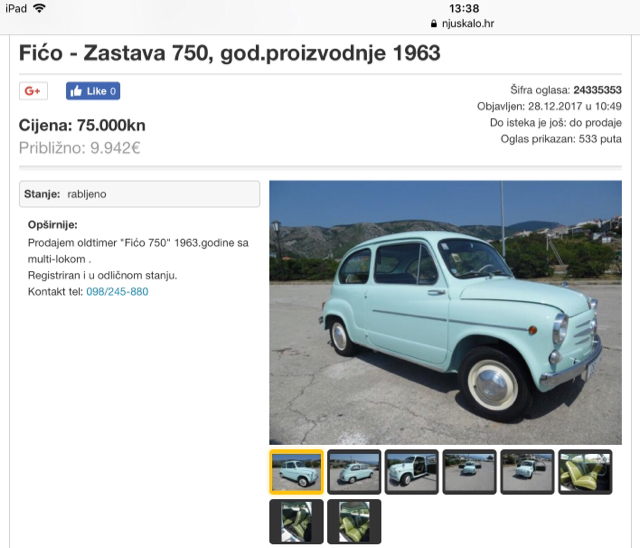Tap the padlock icon beside njuskalo.hr
640x548 pixels.
(434, 24)
